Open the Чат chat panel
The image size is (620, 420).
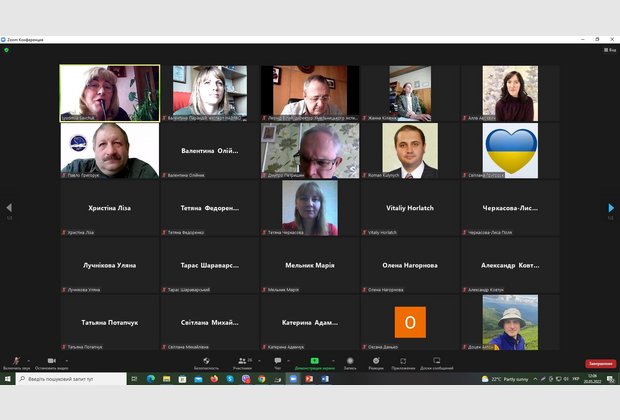click(278, 361)
